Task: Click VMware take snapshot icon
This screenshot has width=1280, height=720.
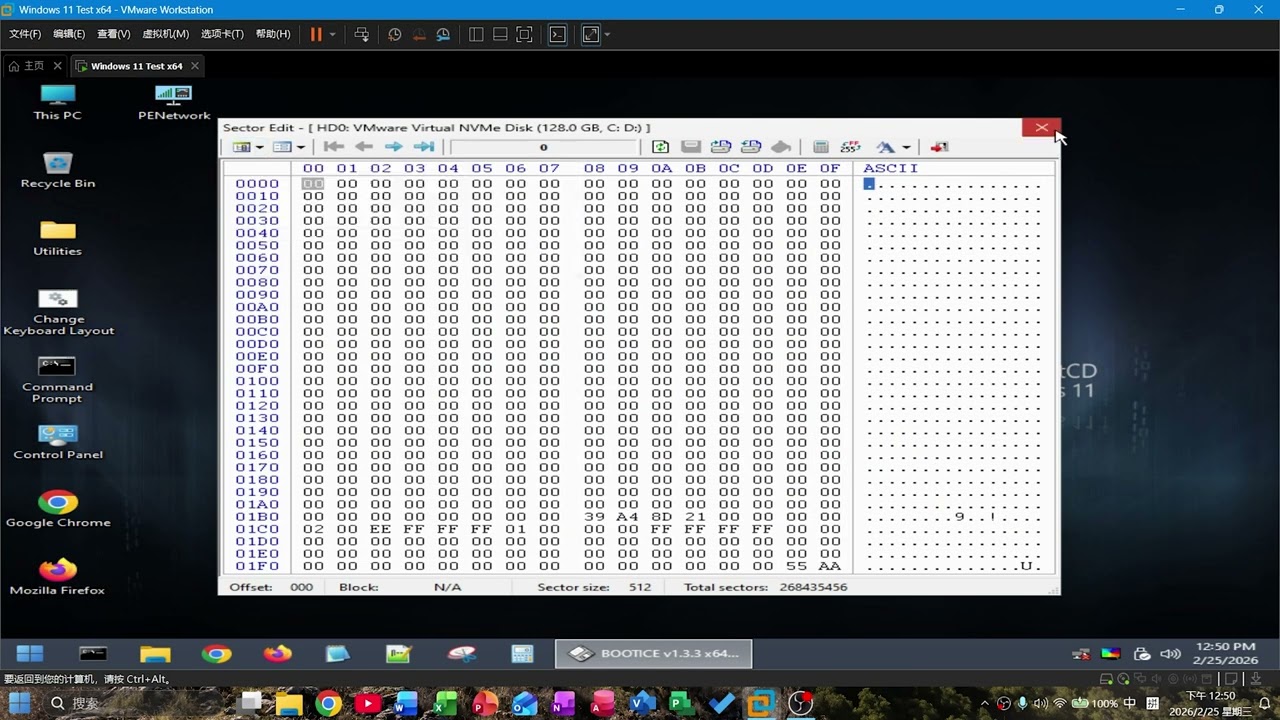Action: [395, 34]
